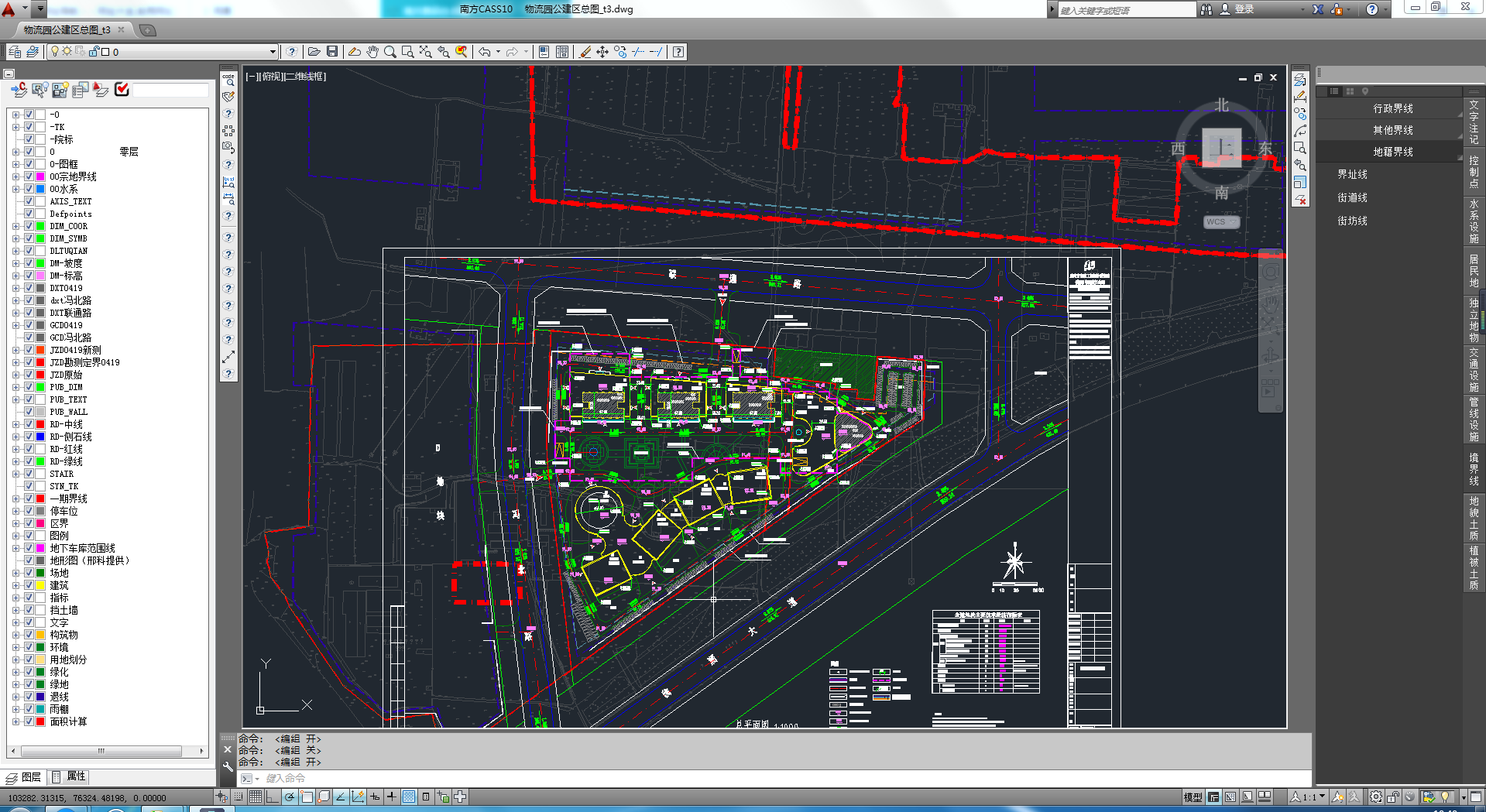This screenshot has height=812, width=1486.
Task: Click yellow color swatch of 建筑 layer
Action: click(40, 585)
